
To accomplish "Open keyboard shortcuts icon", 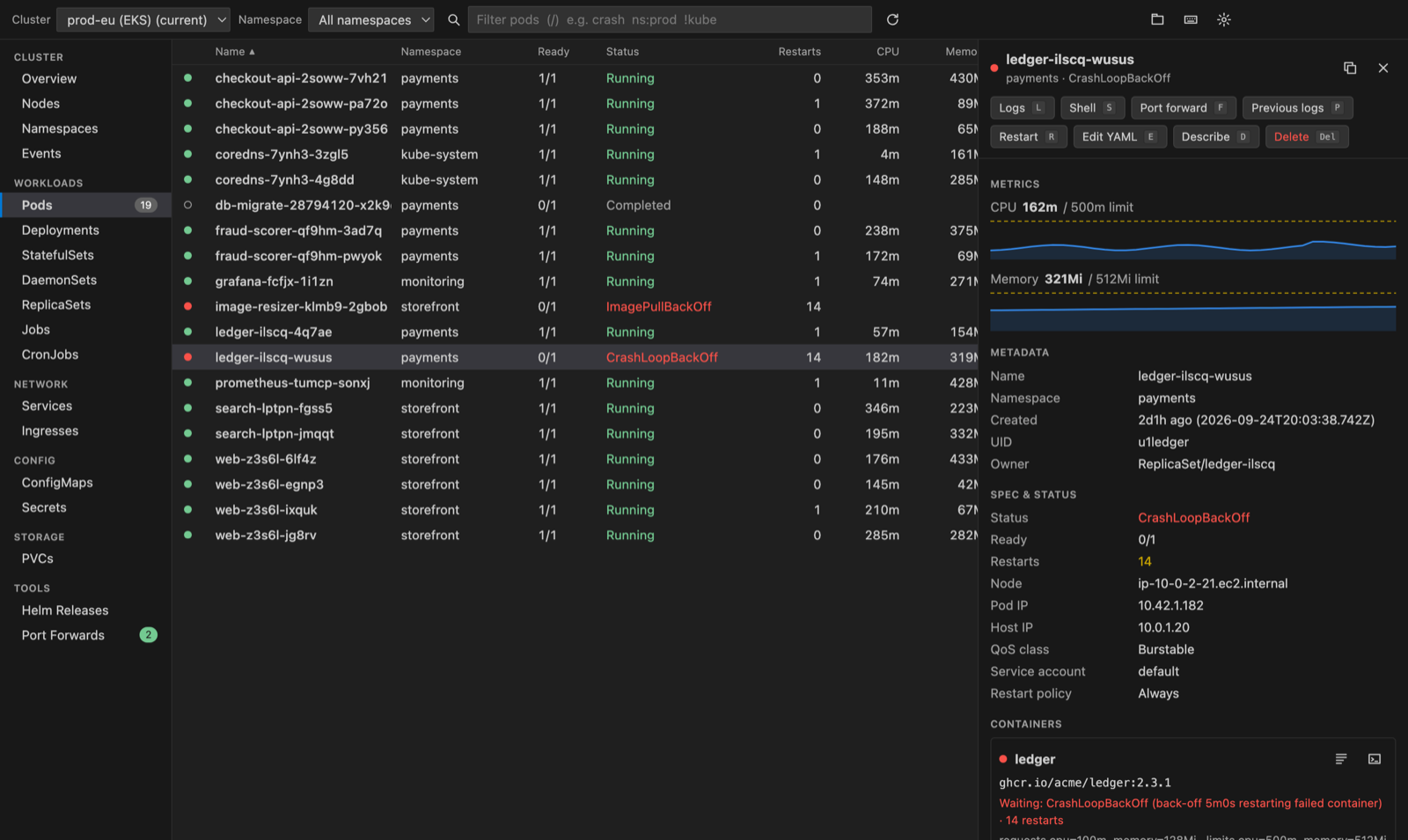I will pyautogui.click(x=1191, y=19).
